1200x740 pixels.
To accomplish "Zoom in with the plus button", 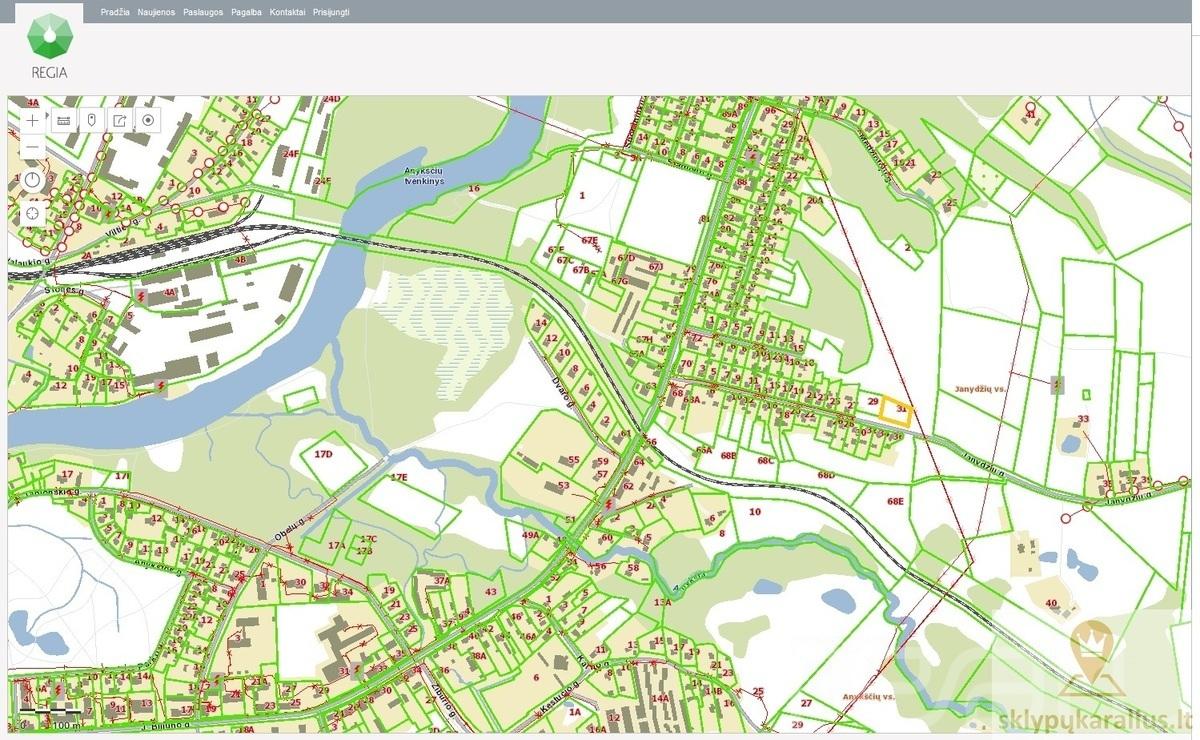I will (x=33, y=120).
